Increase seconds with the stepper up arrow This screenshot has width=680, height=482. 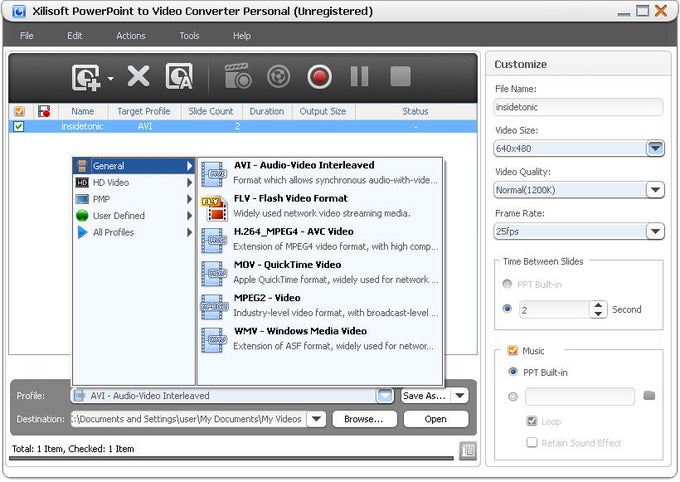pos(598,305)
